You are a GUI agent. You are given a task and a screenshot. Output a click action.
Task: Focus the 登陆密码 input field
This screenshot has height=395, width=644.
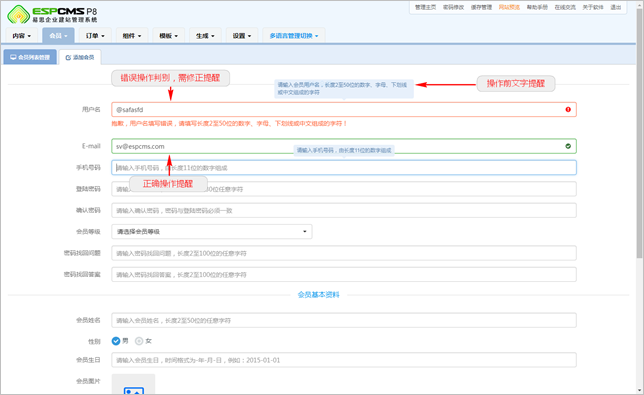(x=344, y=189)
